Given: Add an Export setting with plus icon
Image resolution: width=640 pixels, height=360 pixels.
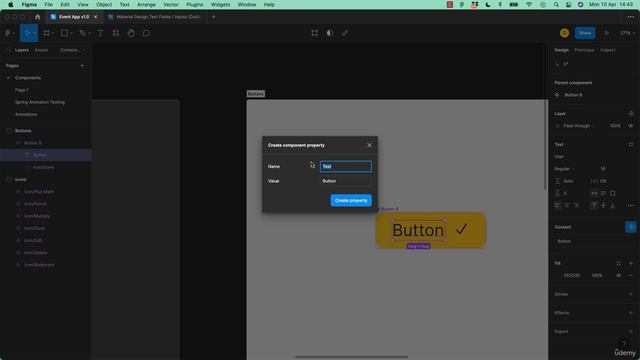Looking at the screenshot, I should coord(631,331).
